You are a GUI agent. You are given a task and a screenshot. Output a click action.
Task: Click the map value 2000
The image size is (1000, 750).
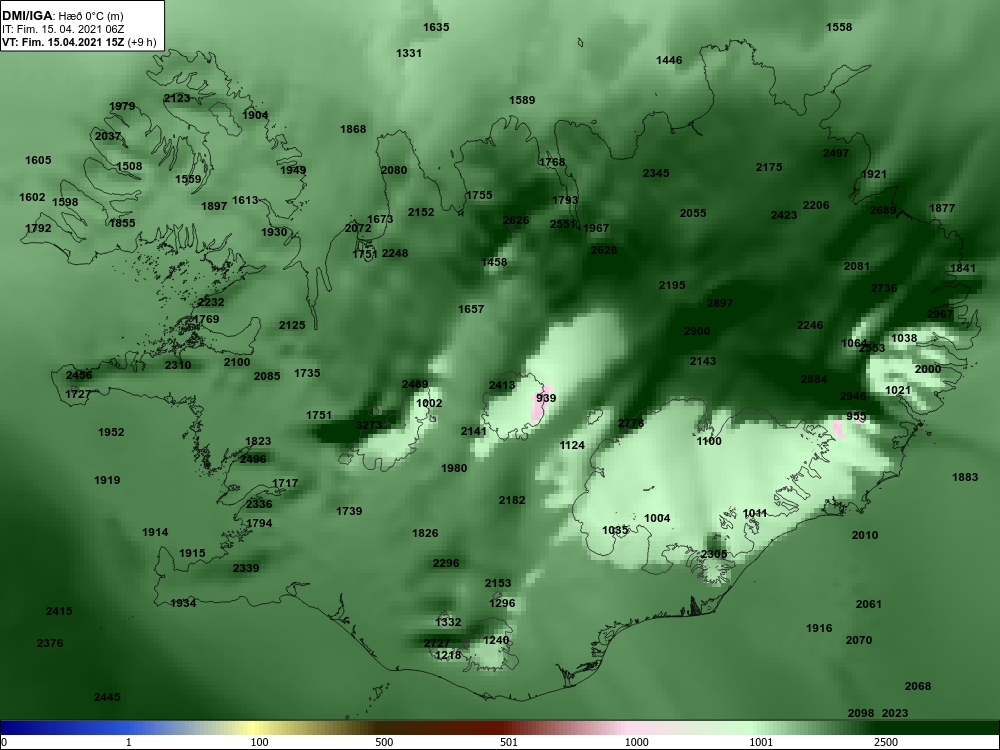tap(928, 369)
